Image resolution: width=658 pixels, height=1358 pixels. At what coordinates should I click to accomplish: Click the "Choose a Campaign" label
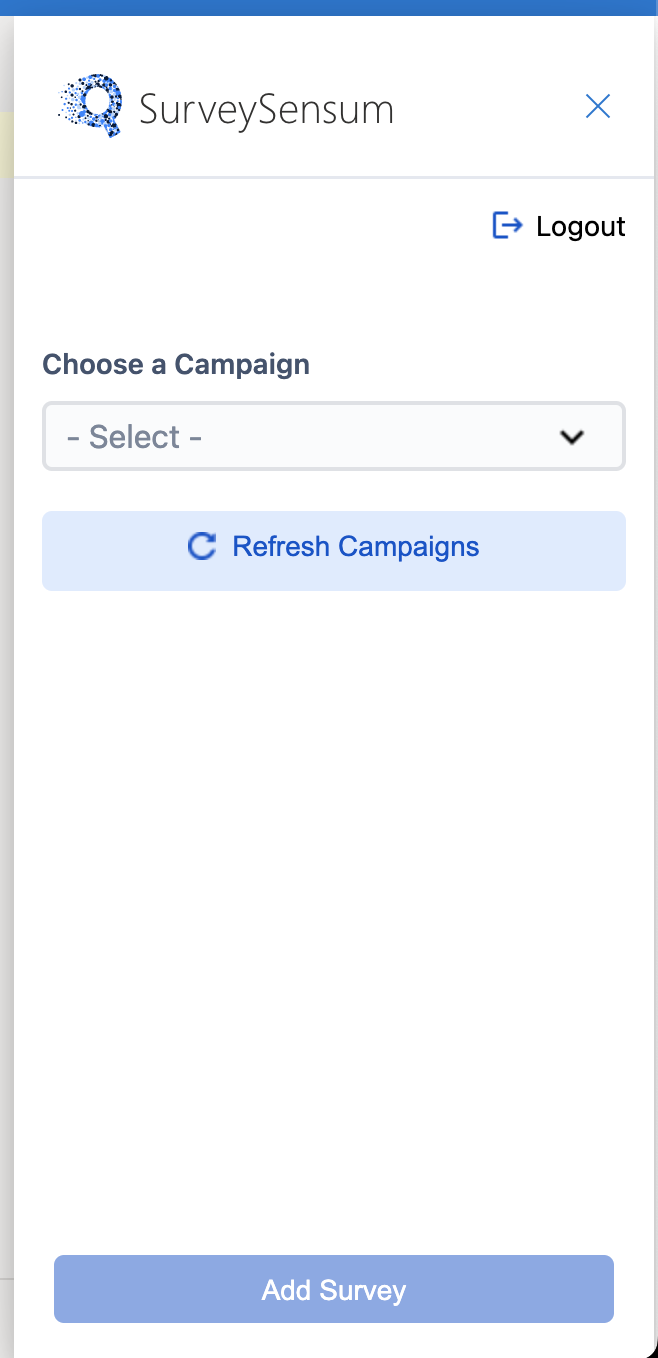pos(176,365)
